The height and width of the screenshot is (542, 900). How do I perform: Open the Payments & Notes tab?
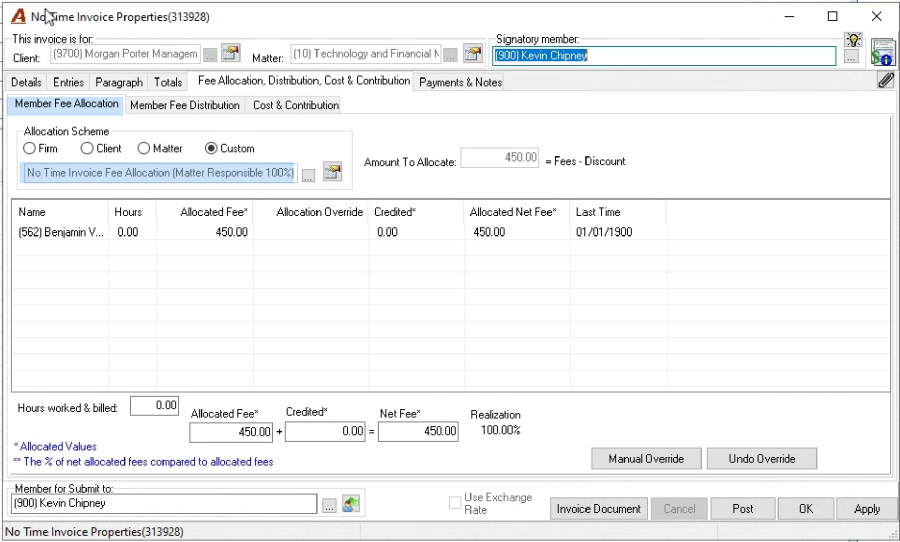point(460,82)
